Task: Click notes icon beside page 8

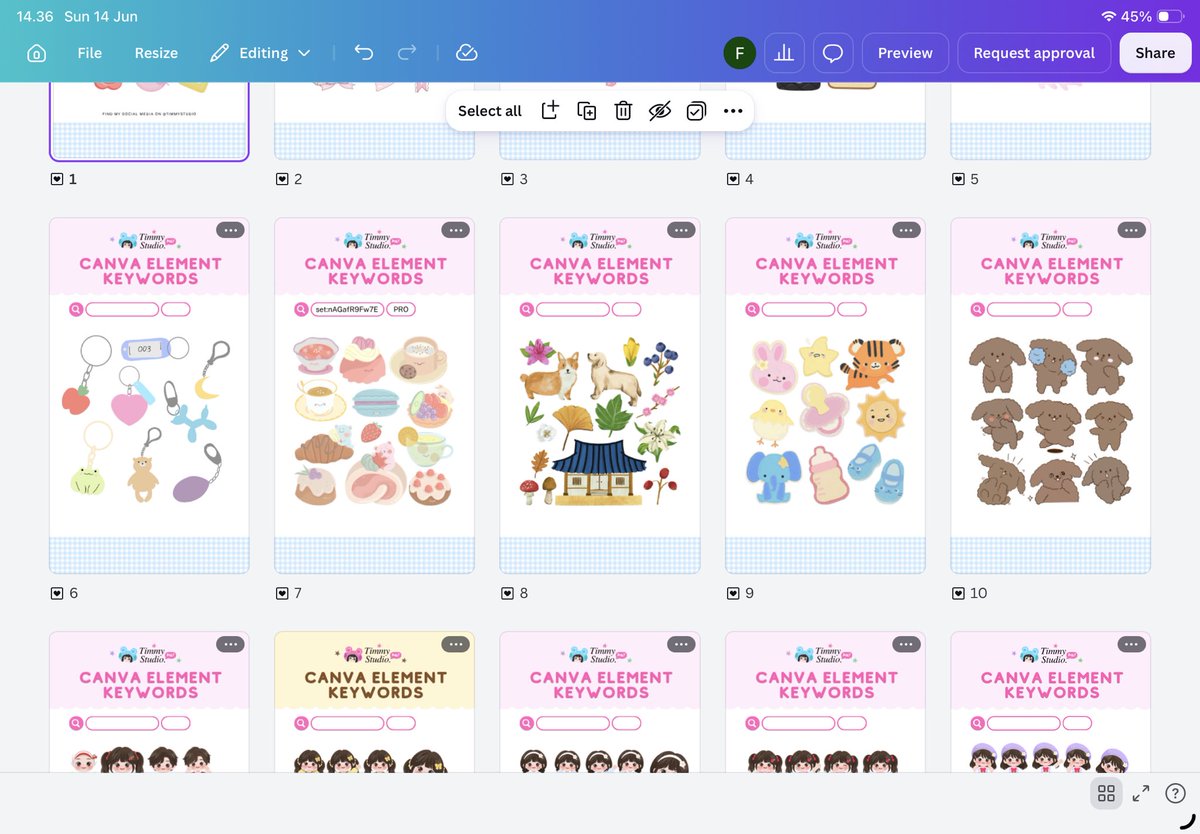Action: (508, 593)
